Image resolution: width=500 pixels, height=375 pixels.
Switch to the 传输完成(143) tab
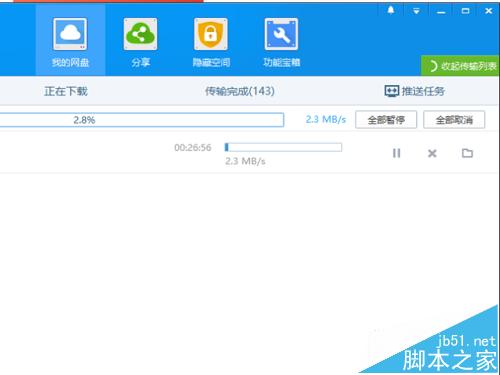pos(240,91)
